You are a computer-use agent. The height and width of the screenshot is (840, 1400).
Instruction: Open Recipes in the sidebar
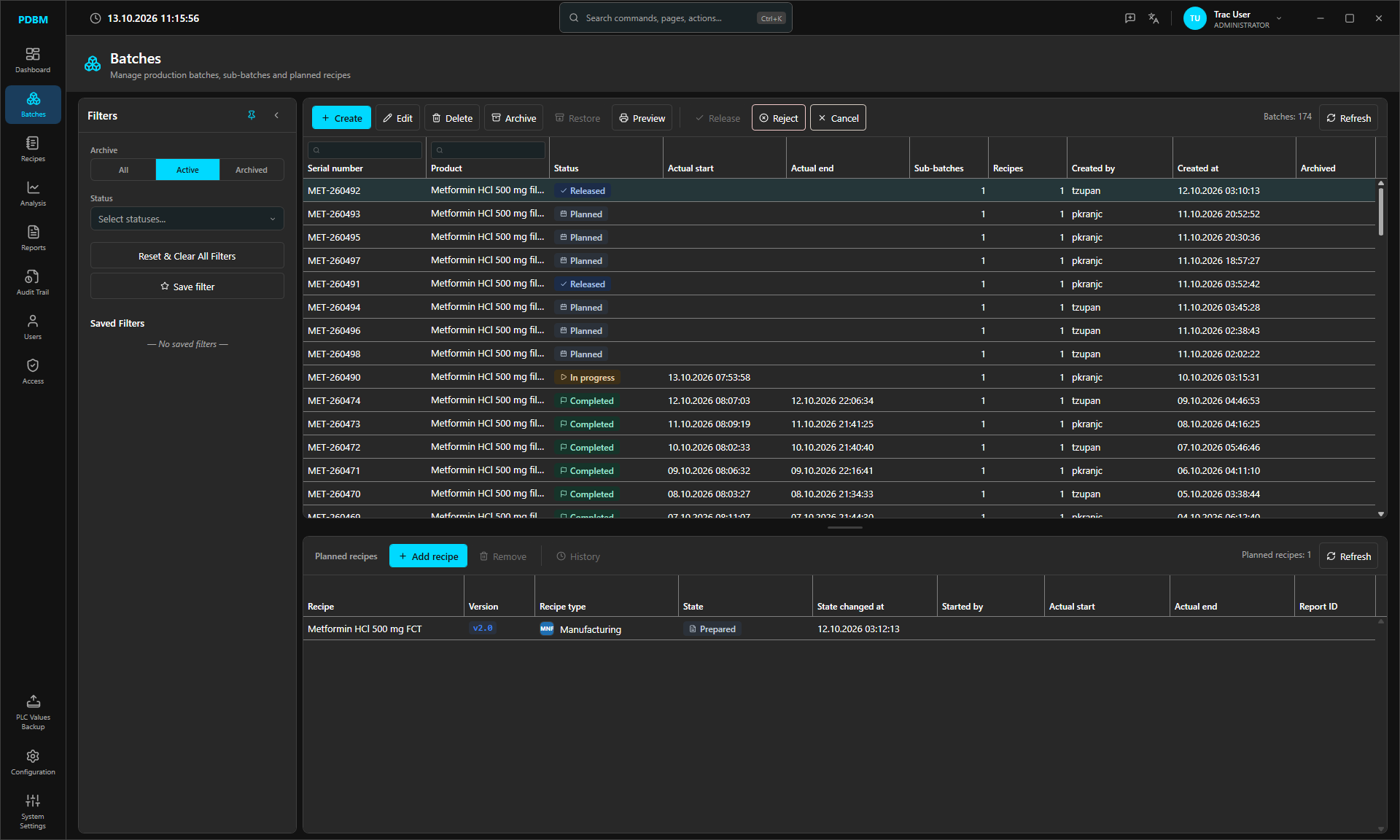coord(33,149)
